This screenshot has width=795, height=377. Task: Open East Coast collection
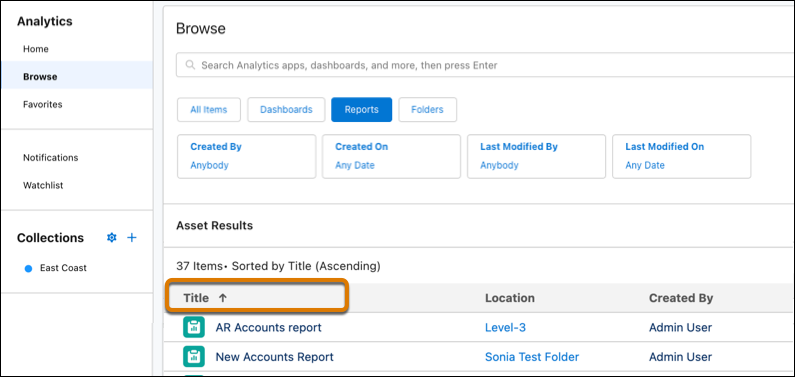[63, 268]
